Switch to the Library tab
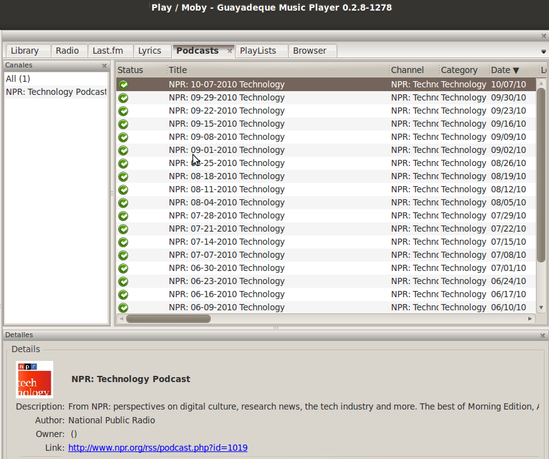This screenshot has width=549, height=459. [25, 51]
